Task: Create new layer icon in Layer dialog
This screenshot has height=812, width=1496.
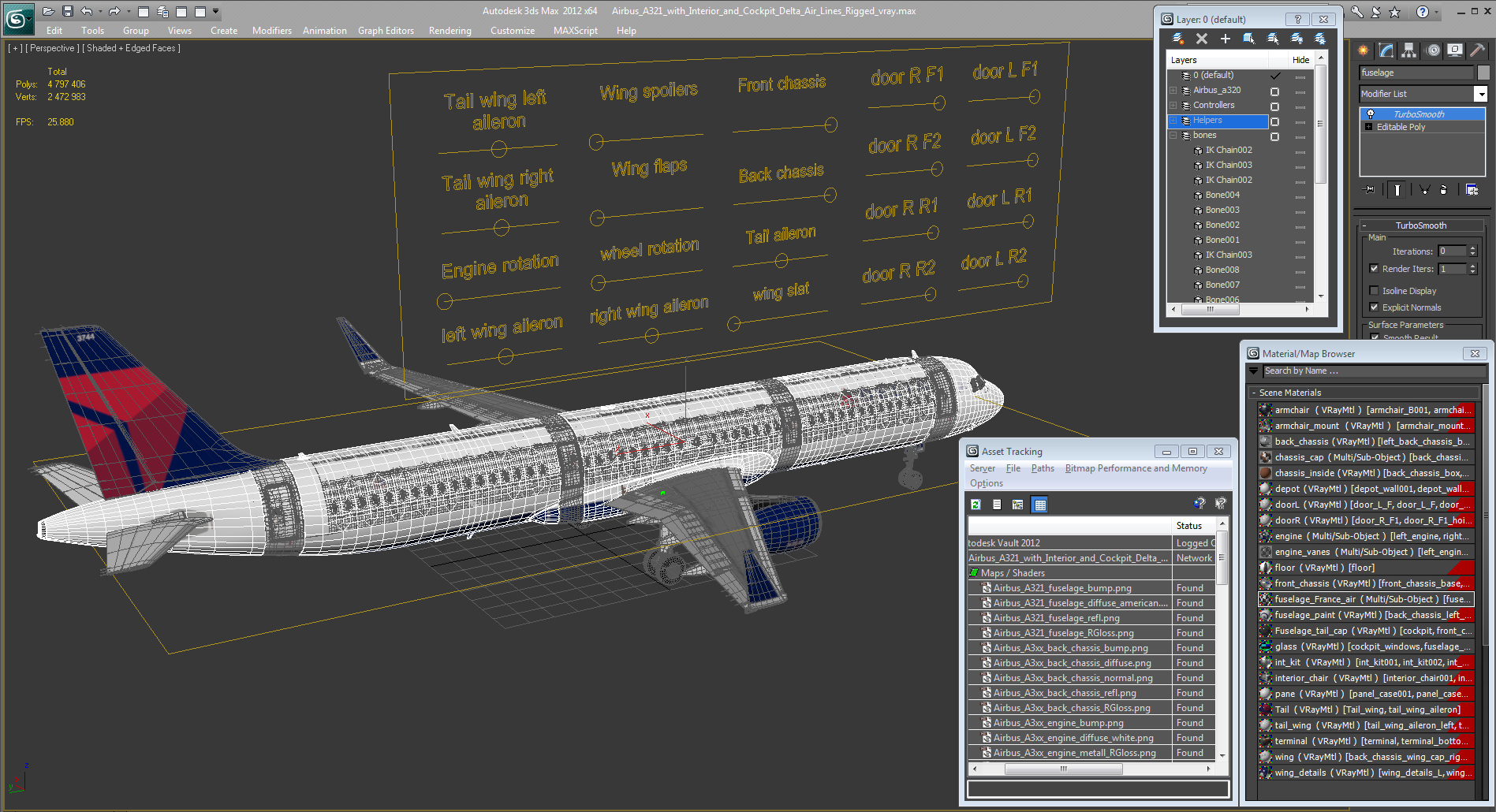Action: 1178,39
